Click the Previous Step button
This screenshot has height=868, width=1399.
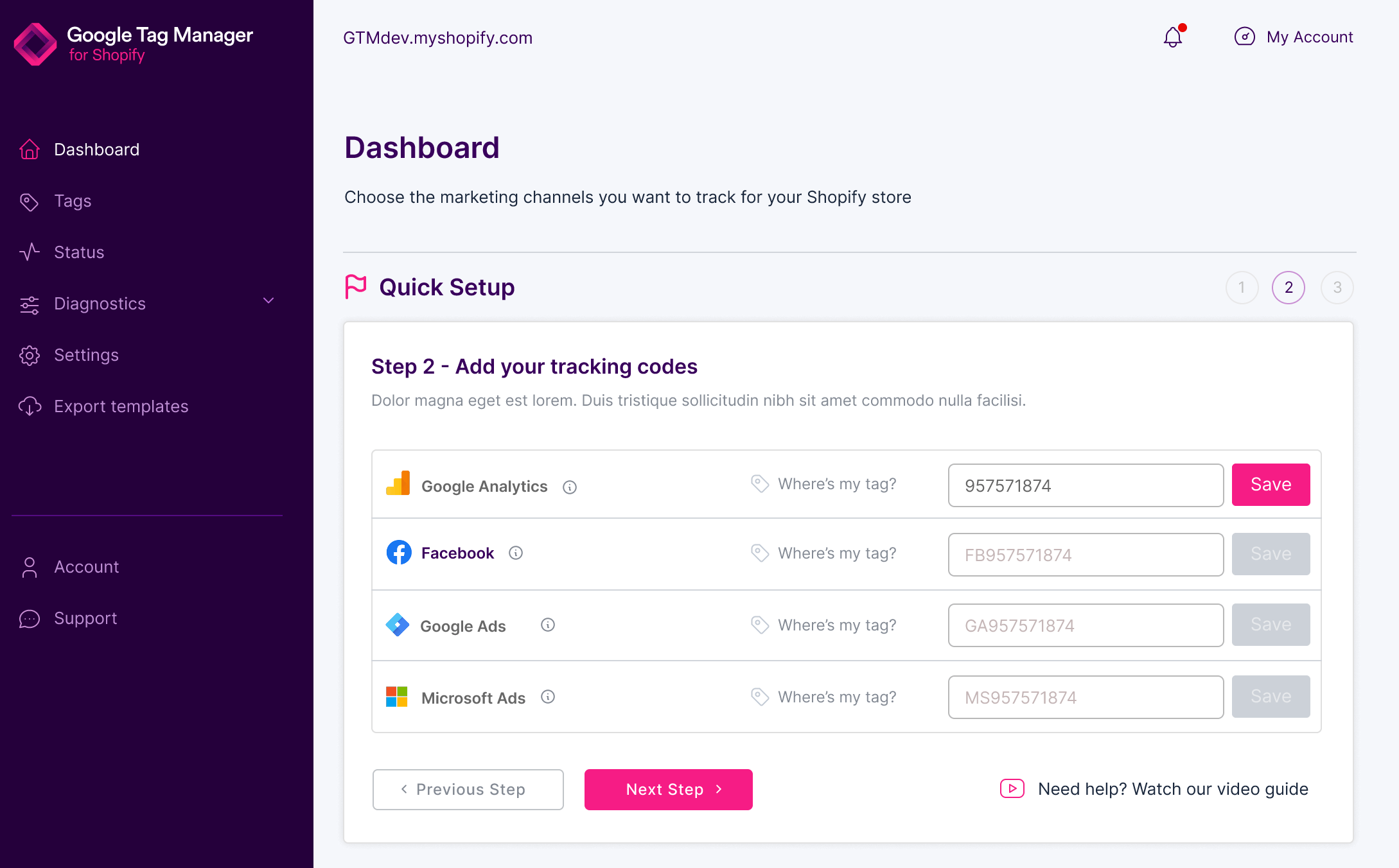coord(467,789)
